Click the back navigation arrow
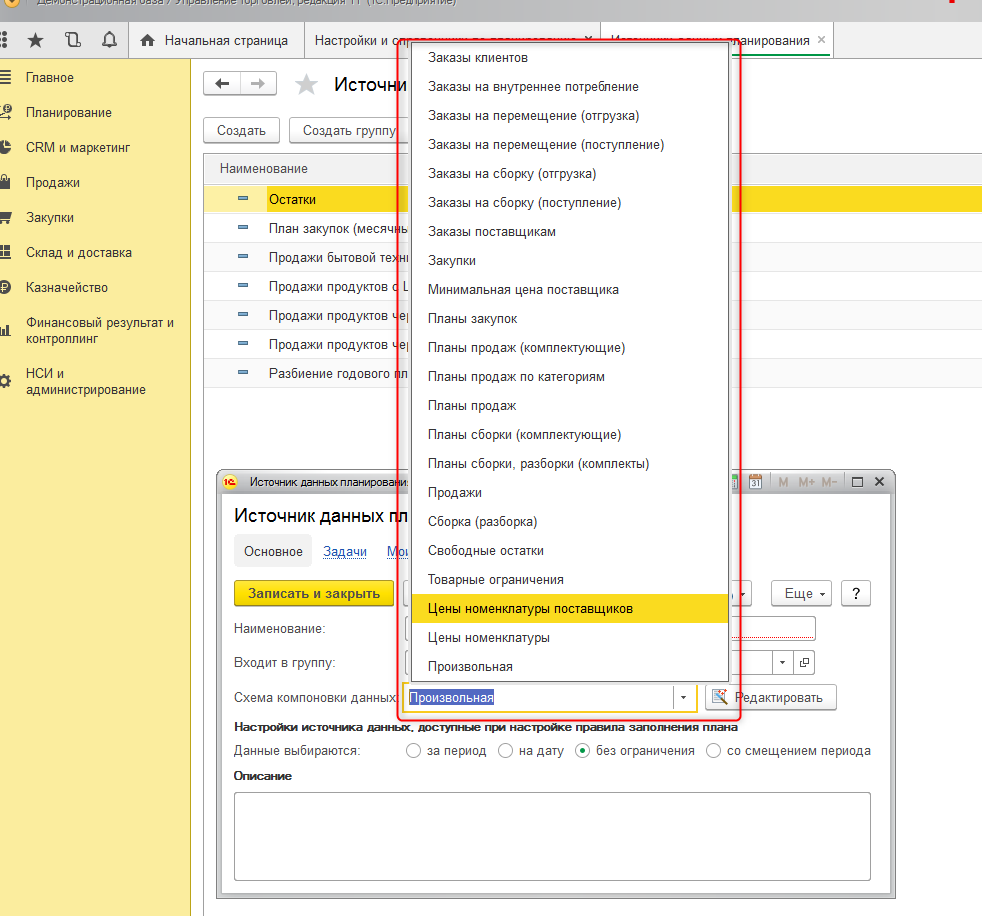The height and width of the screenshot is (916, 982). [222, 85]
